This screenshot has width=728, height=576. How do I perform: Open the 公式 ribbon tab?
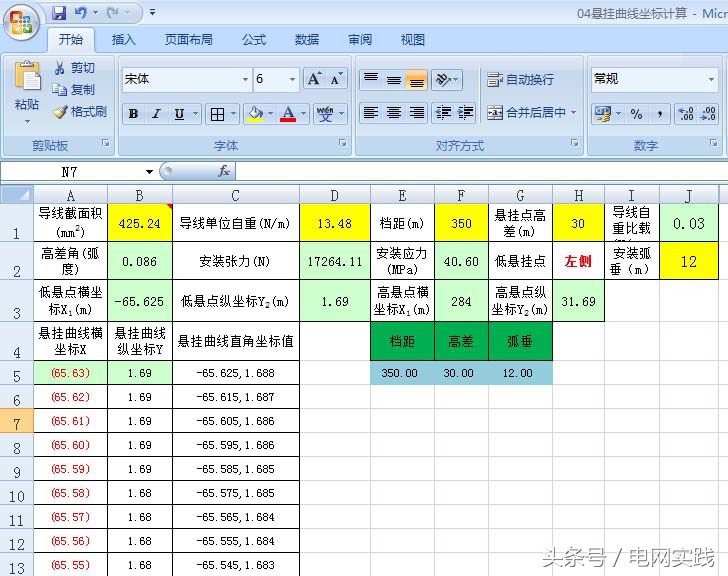pos(254,40)
